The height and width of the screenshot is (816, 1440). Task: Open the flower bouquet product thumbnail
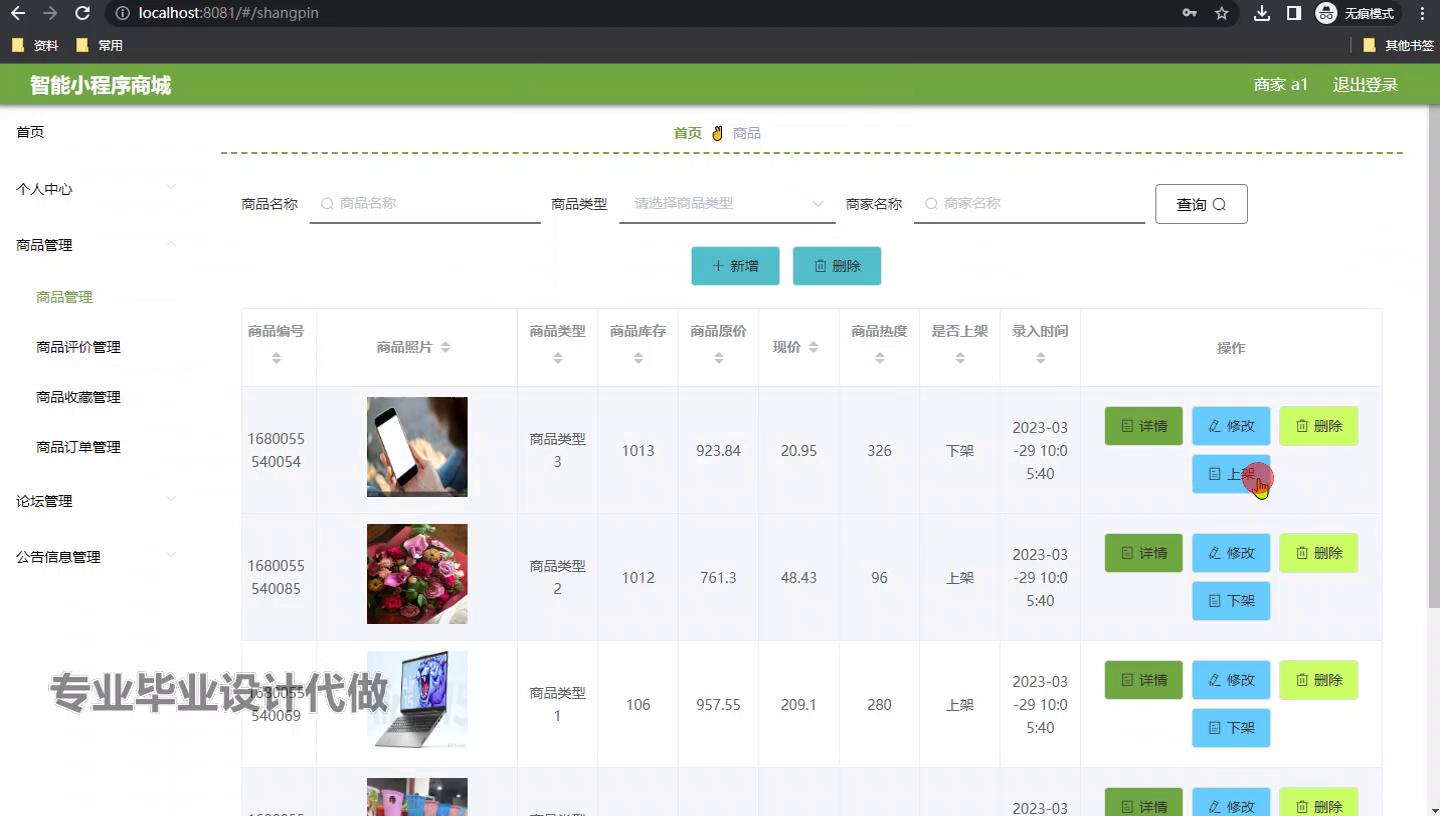[417, 574]
